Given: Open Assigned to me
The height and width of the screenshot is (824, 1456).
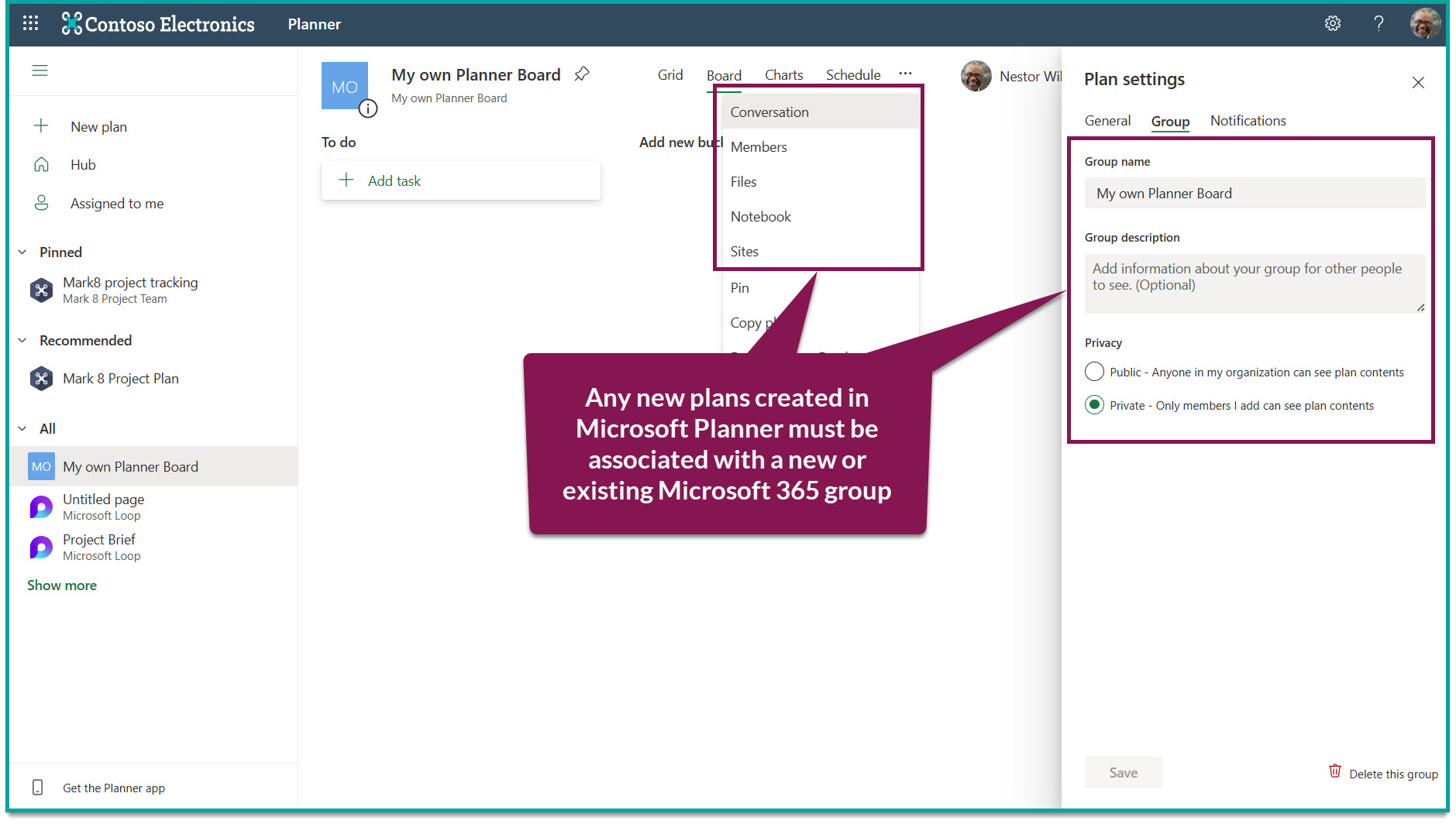Looking at the screenshot, I should 117,203.
